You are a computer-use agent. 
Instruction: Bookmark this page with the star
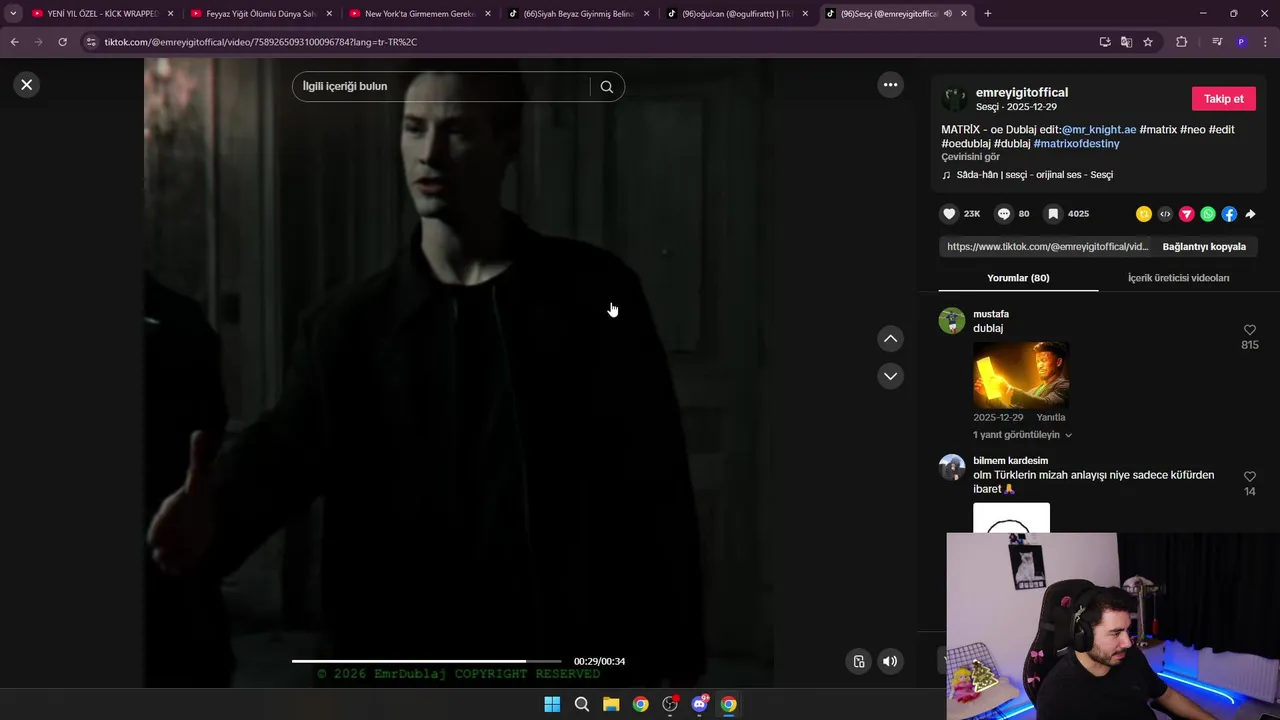[1148, 42]
